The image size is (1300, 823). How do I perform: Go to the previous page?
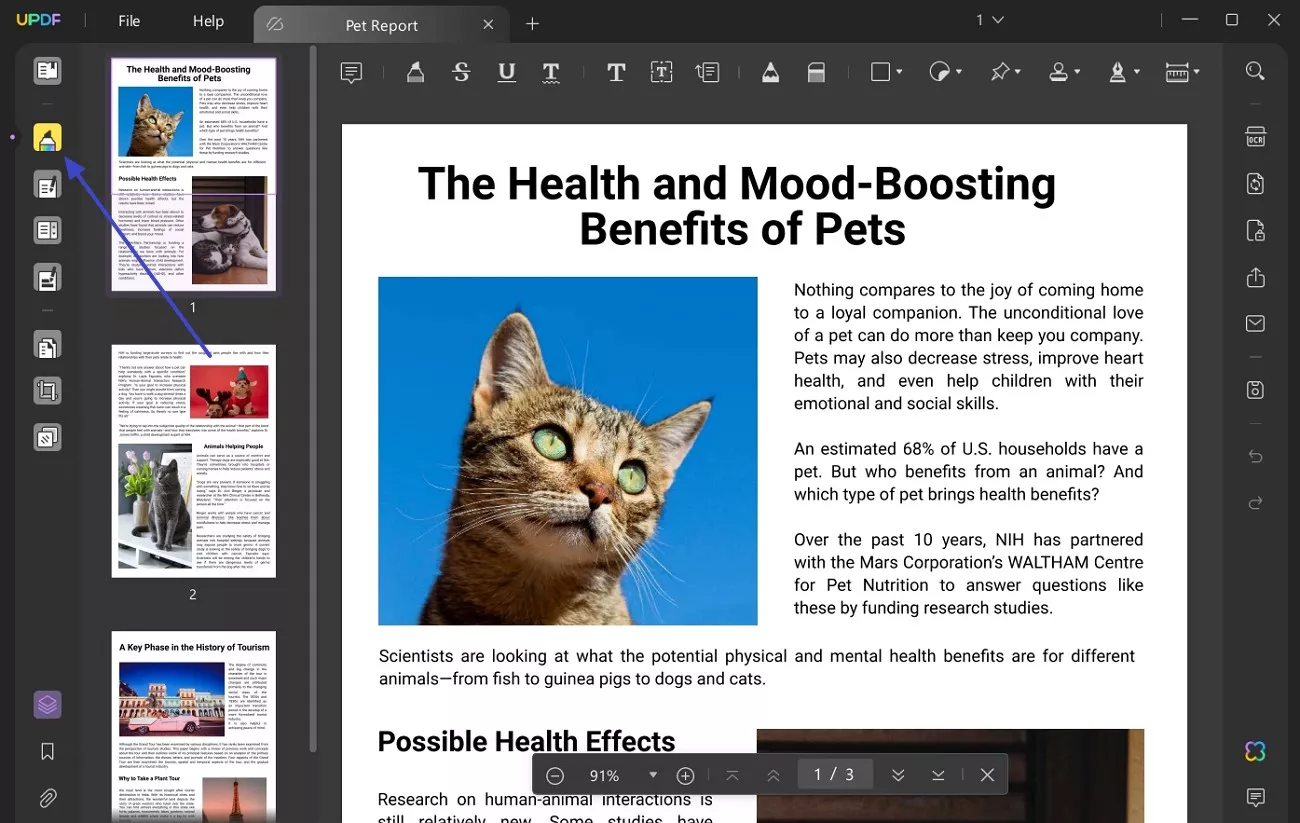[773, 775]
